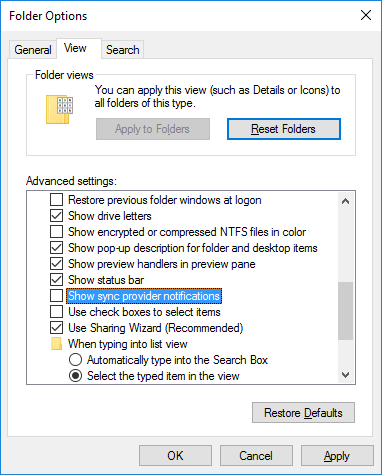The height and width of the screenshot is (475, 382).
Task: Click the Reset Folders button
Action: (x=284, y=129)
